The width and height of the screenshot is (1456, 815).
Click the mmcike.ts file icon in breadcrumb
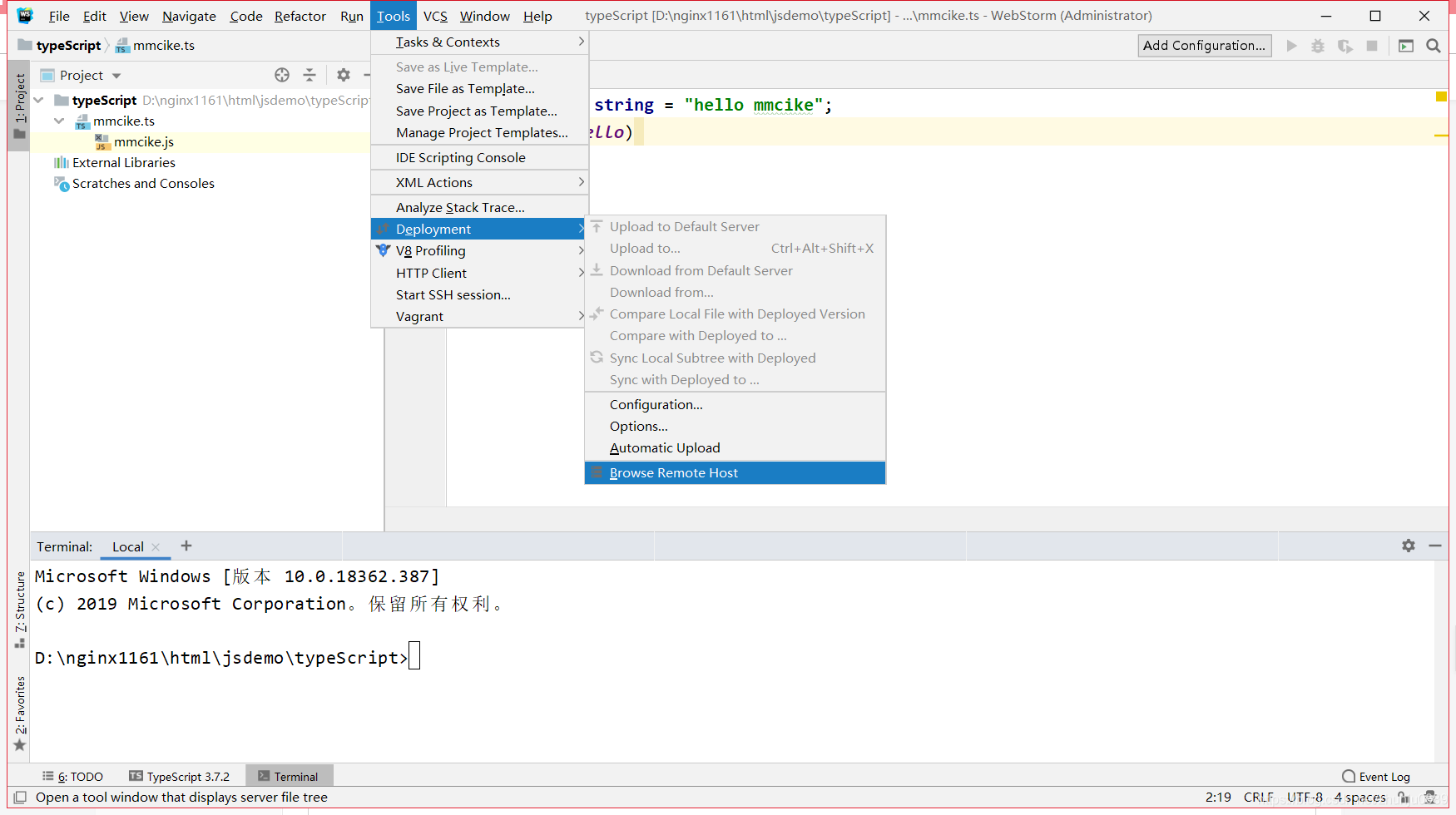click(x=122, y=46)
